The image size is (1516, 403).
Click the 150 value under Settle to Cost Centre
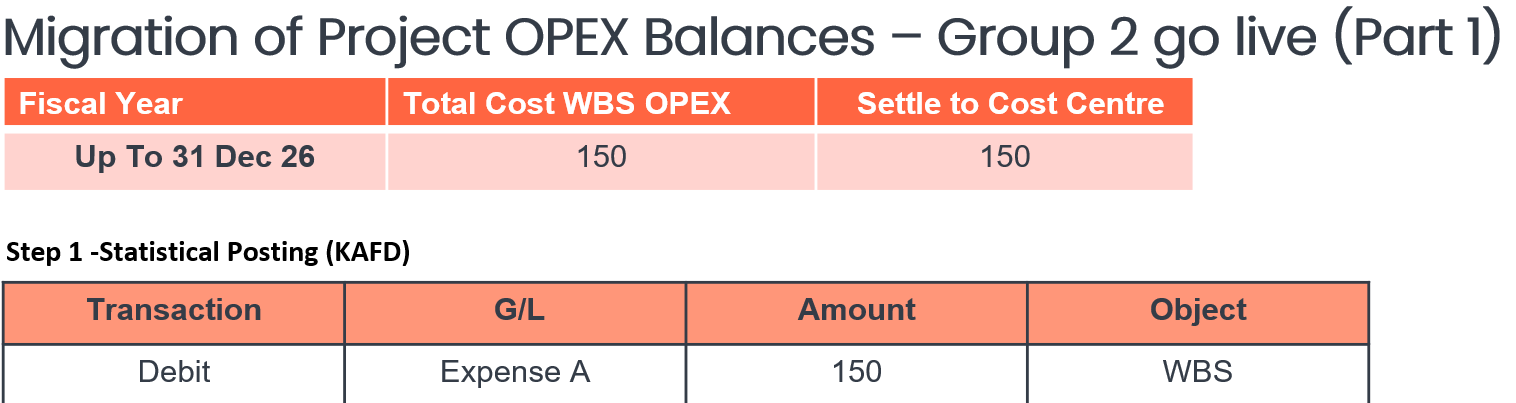click(1005, 157)
